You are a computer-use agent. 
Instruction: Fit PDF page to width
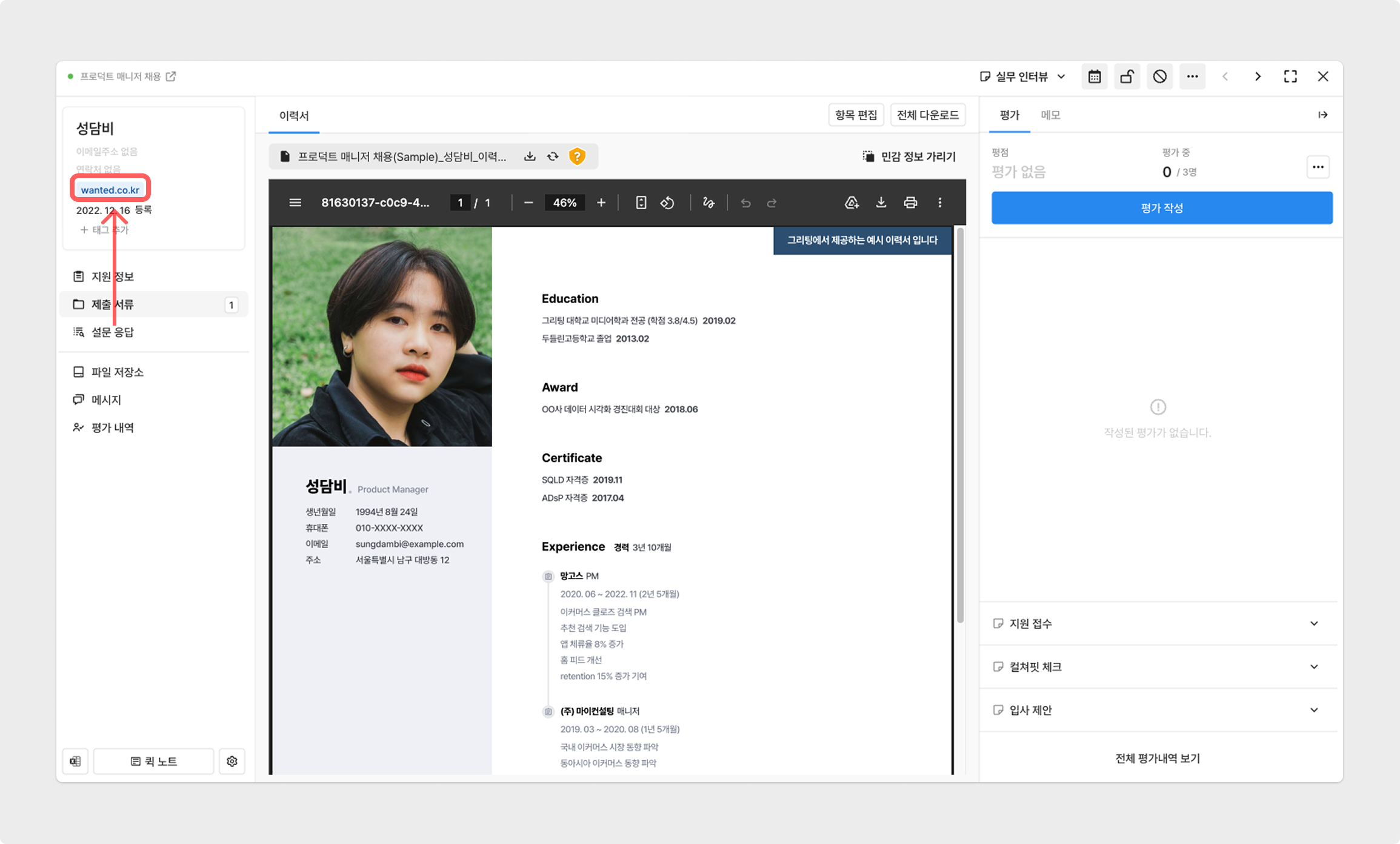(641, 203)
